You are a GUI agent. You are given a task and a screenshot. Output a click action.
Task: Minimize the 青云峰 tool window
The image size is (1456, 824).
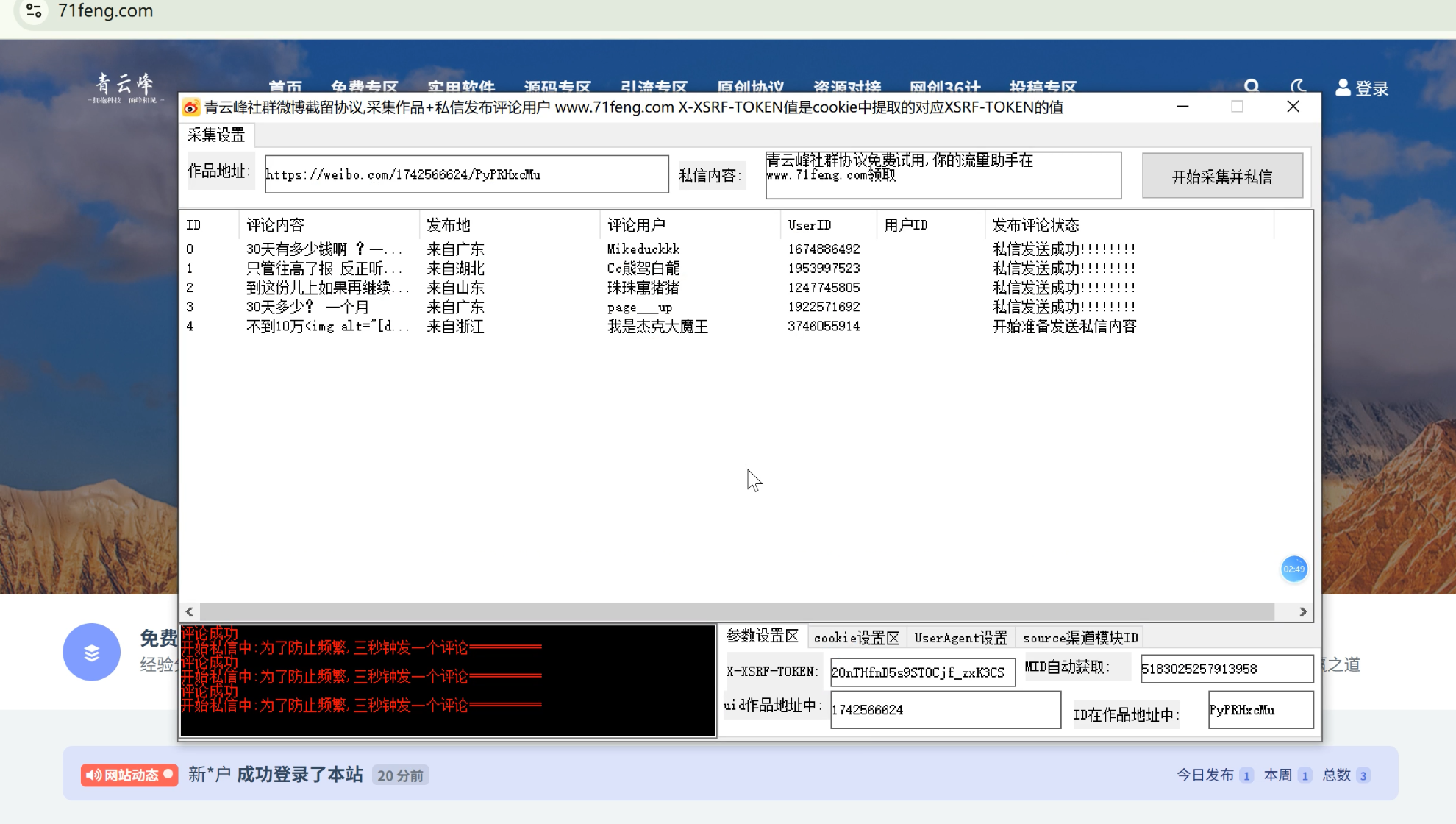tap(1182, 107)
